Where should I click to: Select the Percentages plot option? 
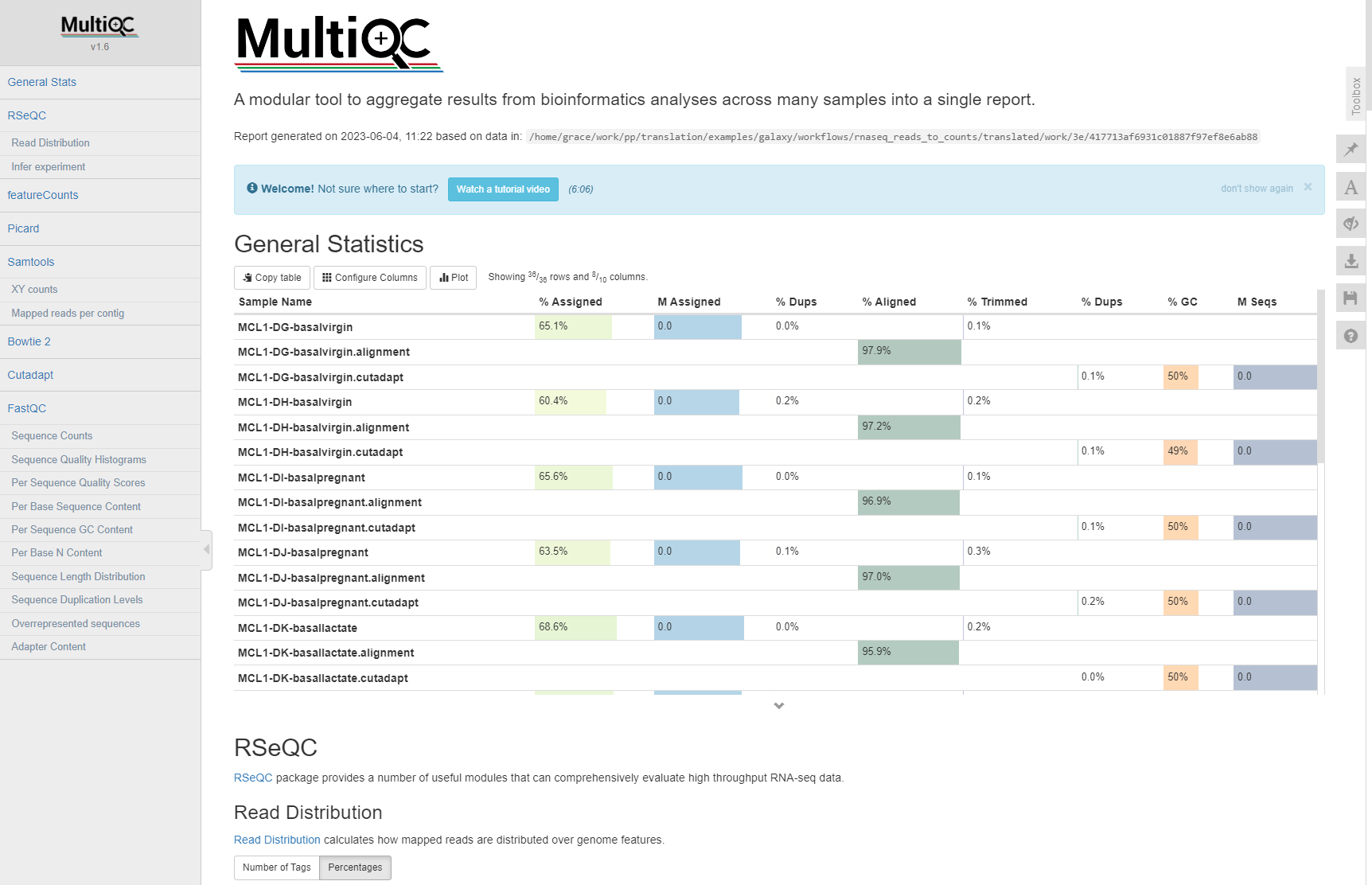pos(355,867)
